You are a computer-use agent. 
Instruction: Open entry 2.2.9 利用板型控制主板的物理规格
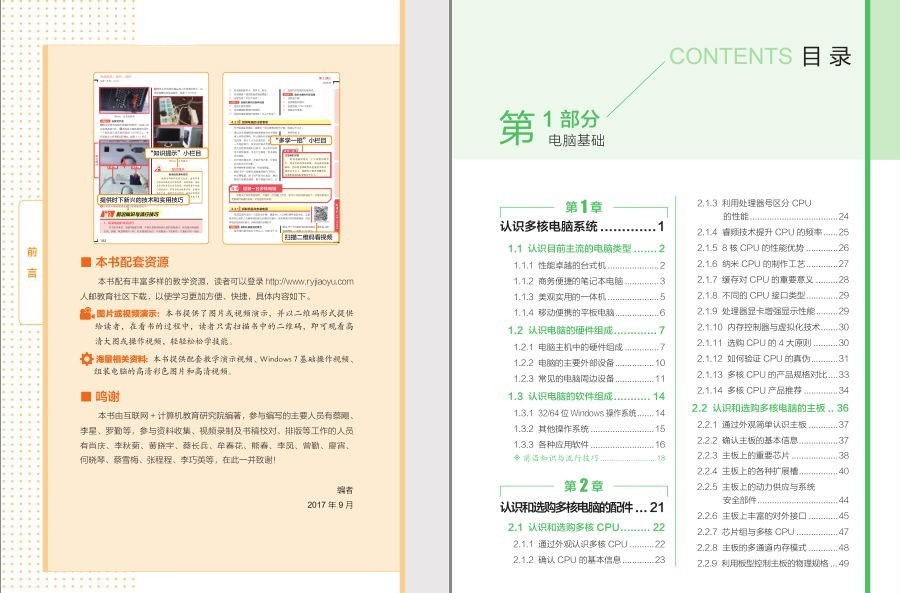(773, 564)
